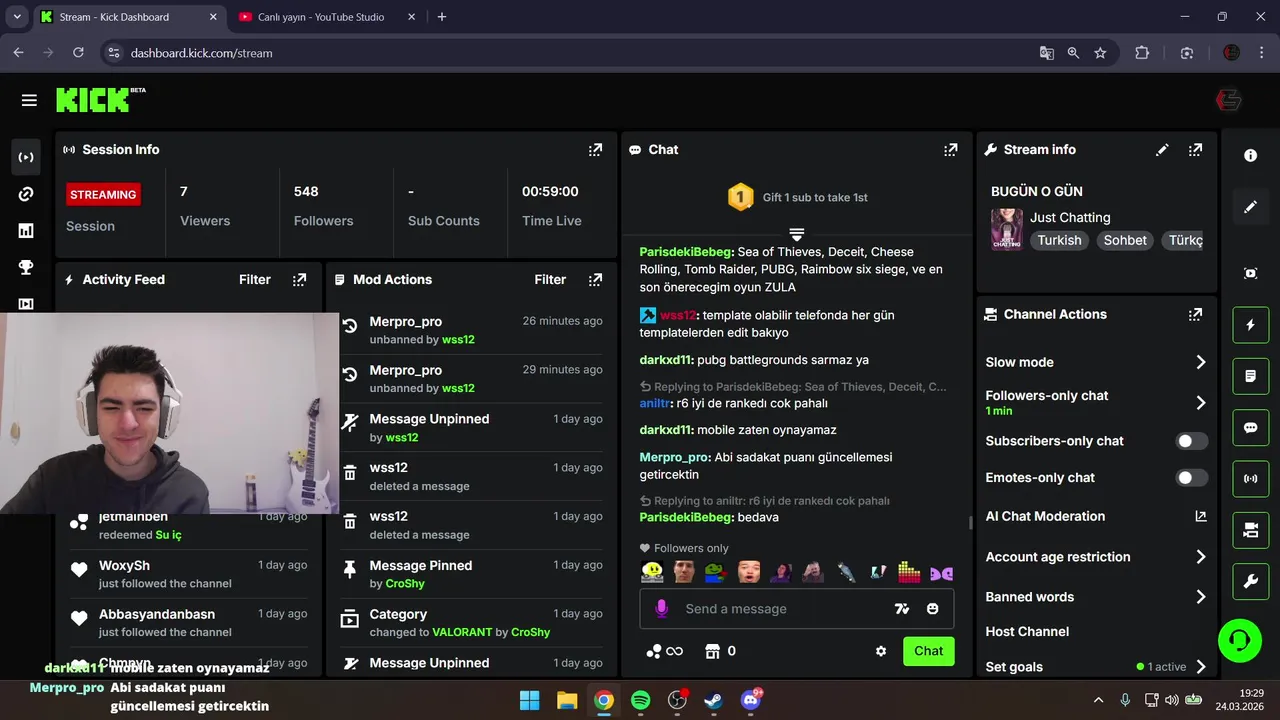Open a new browser tab

[442, 17]
